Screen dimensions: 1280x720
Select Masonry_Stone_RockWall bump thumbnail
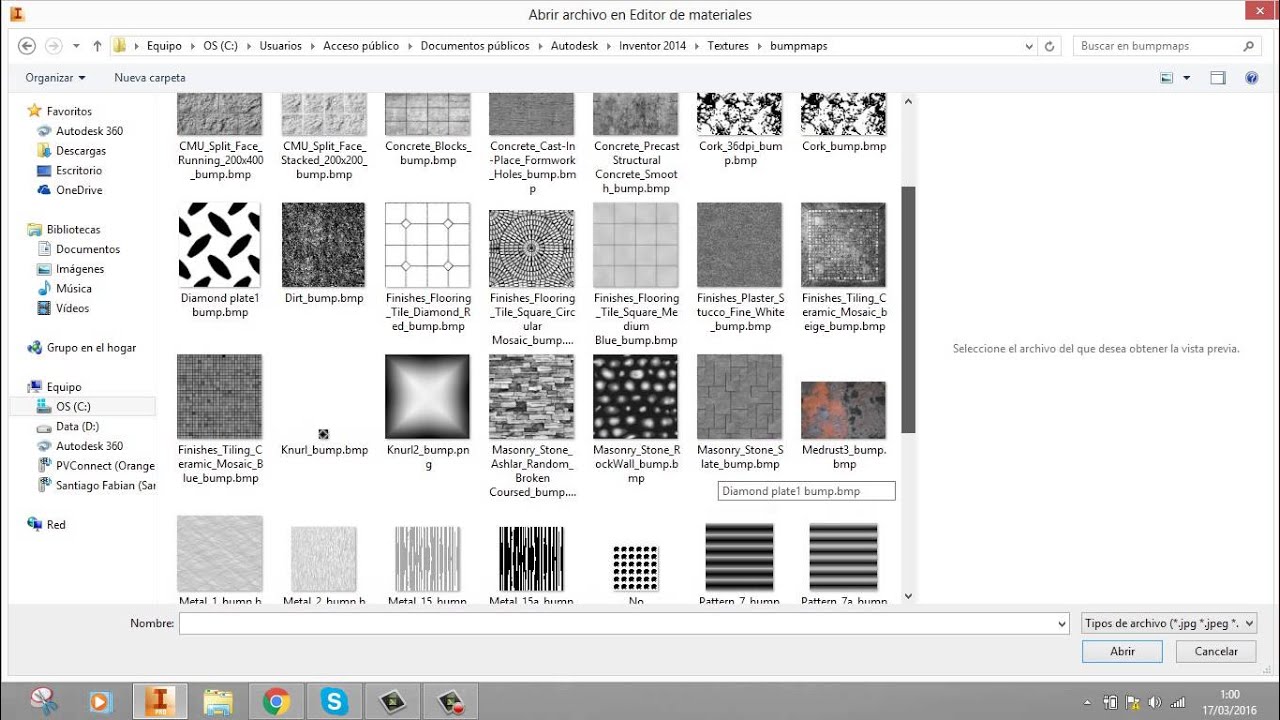635,397
